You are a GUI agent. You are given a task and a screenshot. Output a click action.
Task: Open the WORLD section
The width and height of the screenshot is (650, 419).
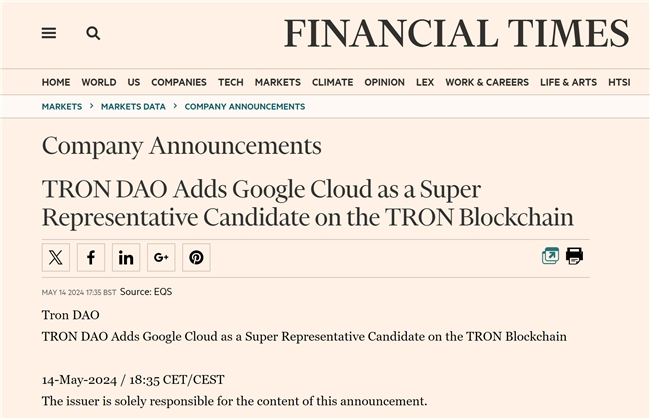pyautogui.click(x=99, y=82)
